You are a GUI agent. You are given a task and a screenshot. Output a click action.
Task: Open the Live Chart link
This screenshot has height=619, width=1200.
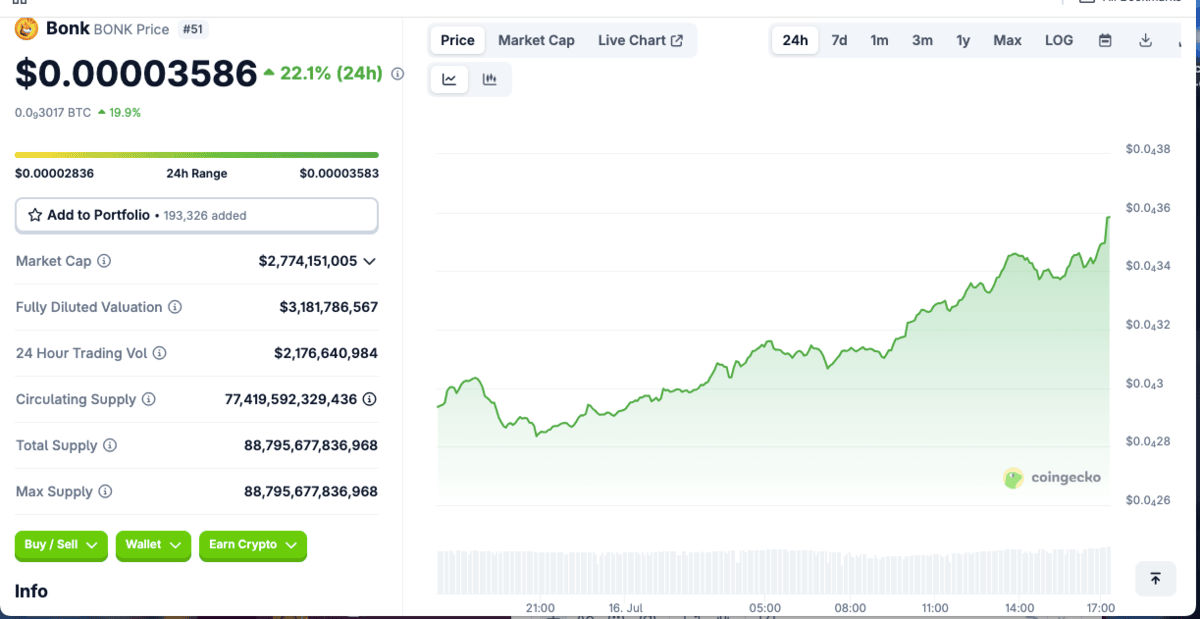[x=640, y=41]
